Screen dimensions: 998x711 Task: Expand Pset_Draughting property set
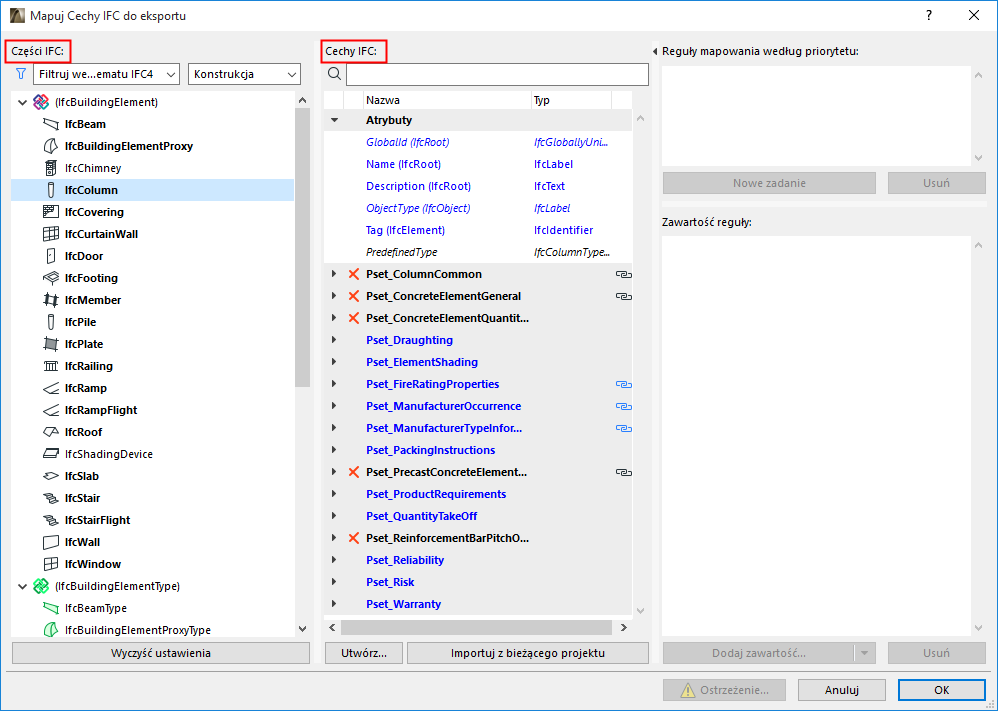(334, 340)
